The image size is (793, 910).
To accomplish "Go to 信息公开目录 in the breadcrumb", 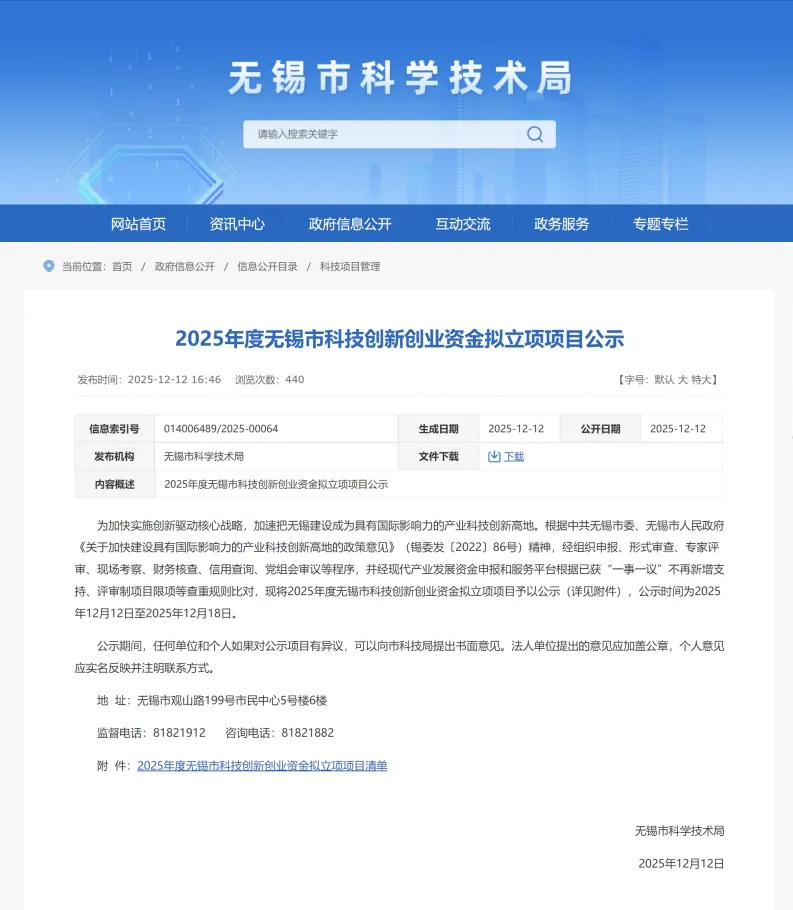I will point(267,267).
